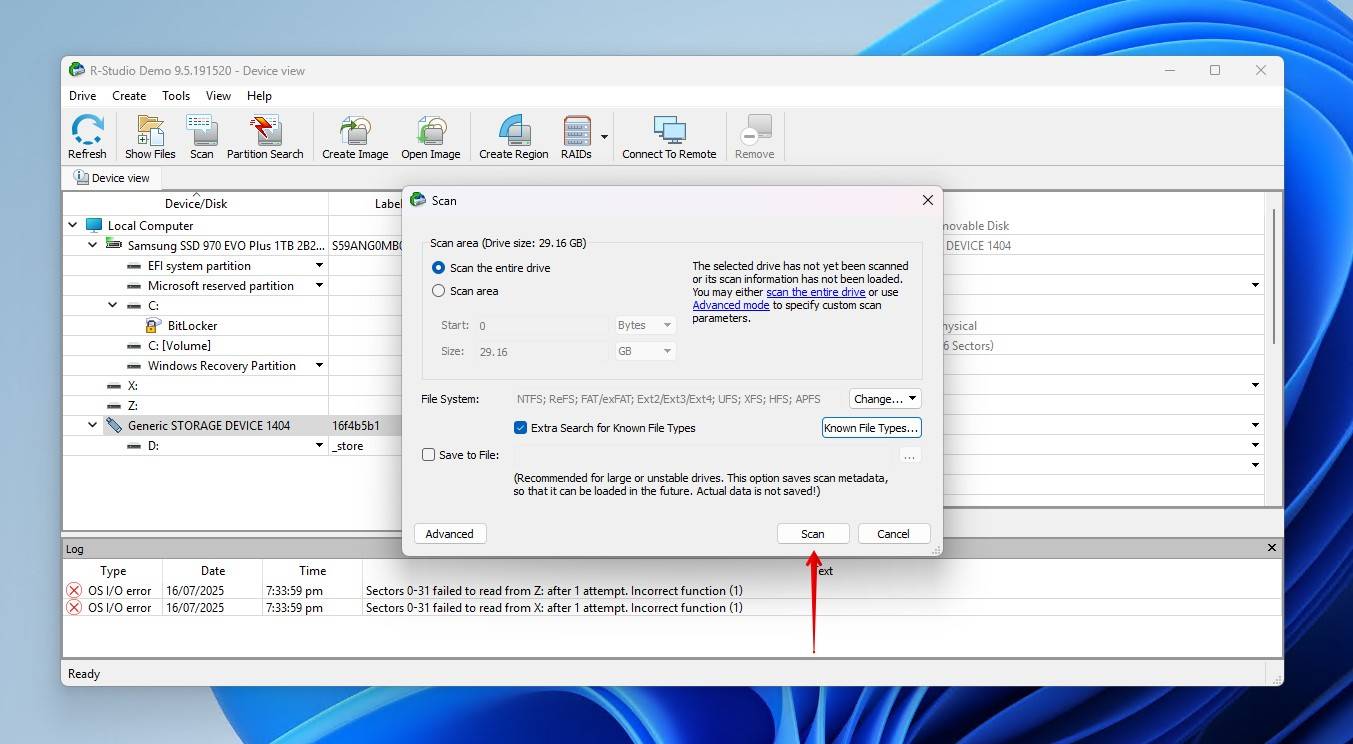Click the Generic STORAGE DEVICE usb icon
The image size is (1353, 744).
click(x=114, y=425)
